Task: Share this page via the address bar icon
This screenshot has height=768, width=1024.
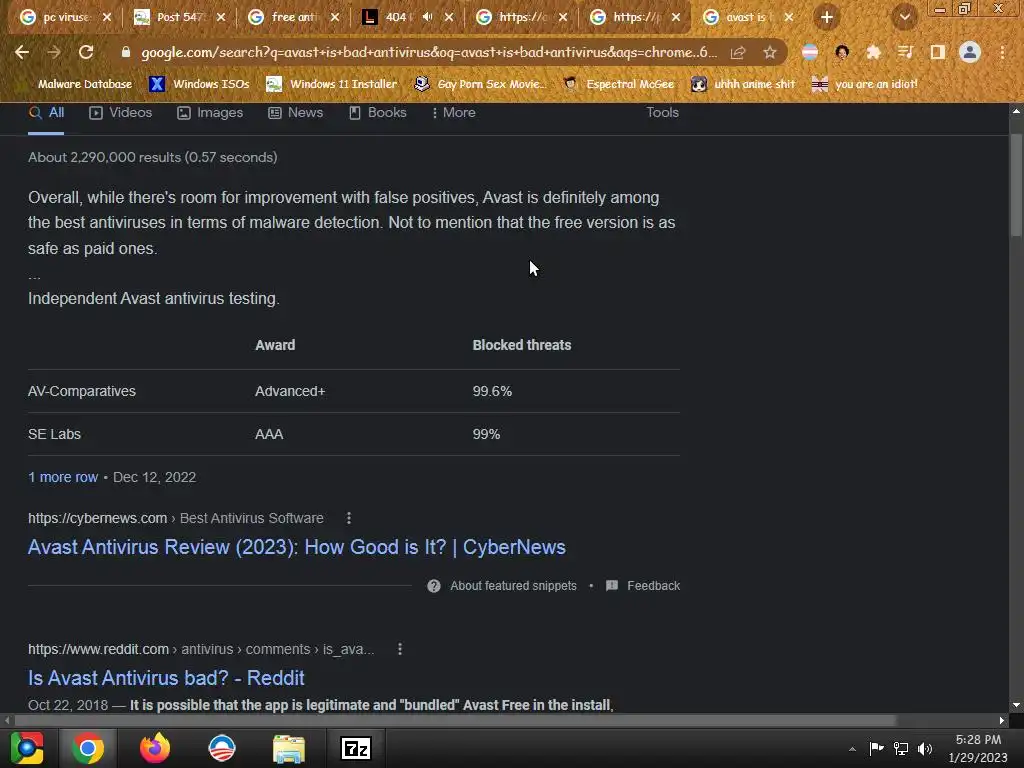Action: coord(738,52)
